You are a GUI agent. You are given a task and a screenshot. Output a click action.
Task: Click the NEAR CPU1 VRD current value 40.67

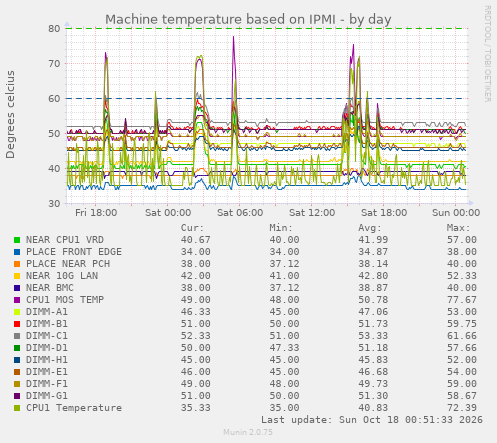click(x=196, y=240)
